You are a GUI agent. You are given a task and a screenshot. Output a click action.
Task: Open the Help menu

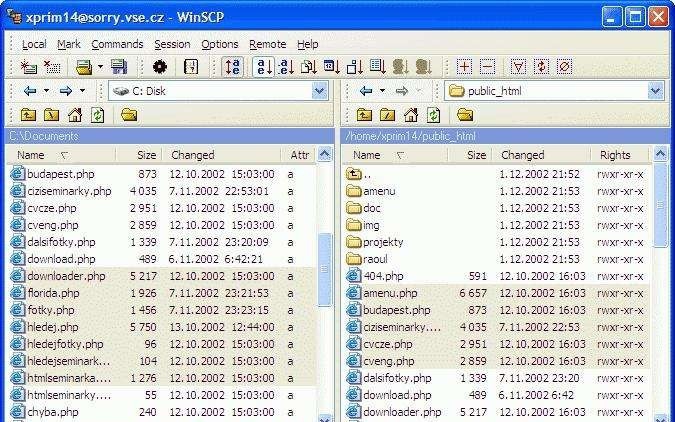(307, 44)
